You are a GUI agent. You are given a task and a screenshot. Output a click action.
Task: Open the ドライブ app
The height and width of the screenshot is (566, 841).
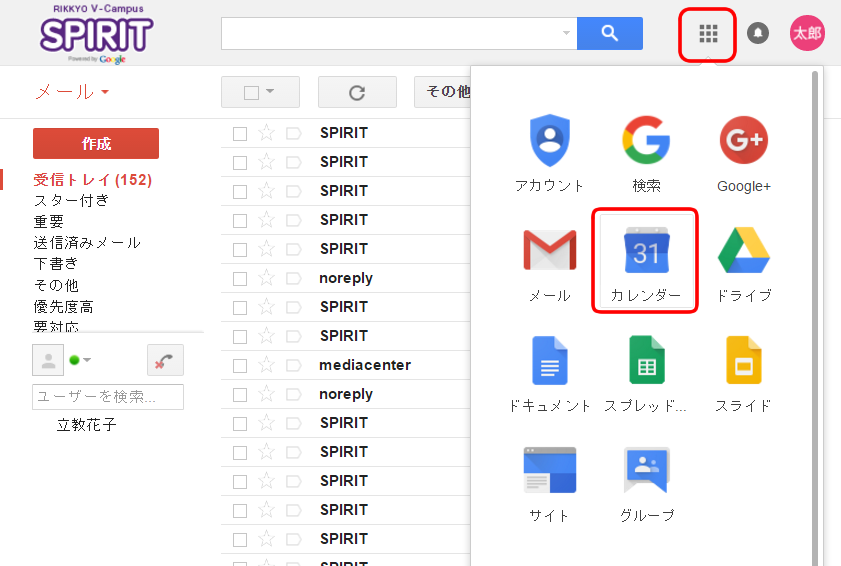pyautogui.click(x=743, y=263)
